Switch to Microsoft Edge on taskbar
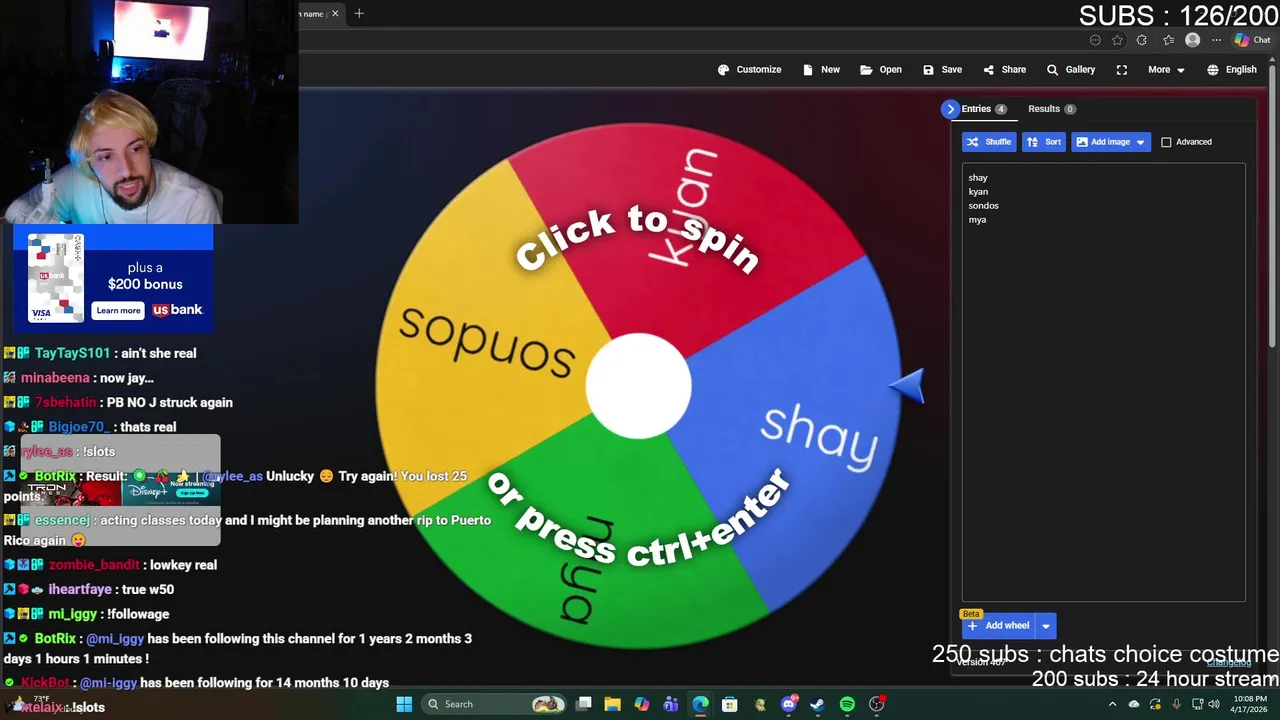The height and width of the screenshot is (720, 1280). coord(700,704)
